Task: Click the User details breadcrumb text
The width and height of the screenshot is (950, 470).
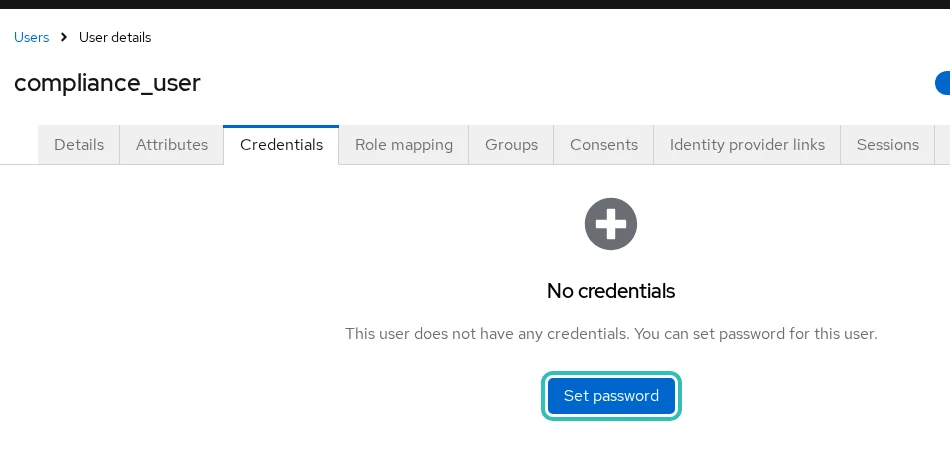Action: click(x=115, y=38)
